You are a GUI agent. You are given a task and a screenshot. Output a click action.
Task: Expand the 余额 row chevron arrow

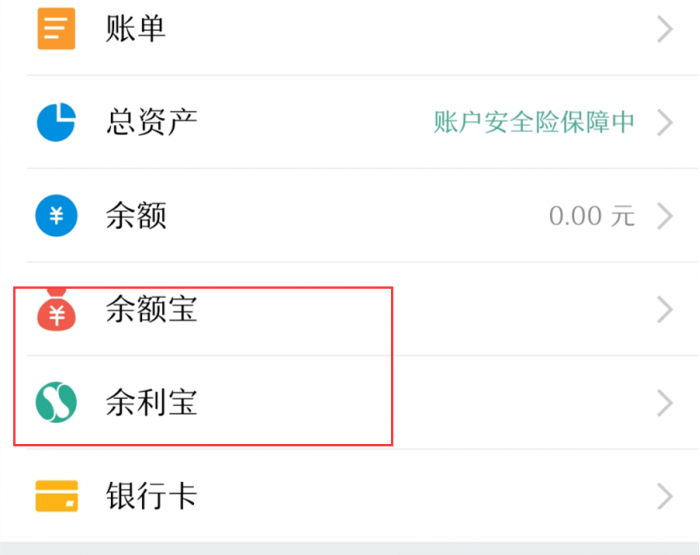click(x=665, y=216)
